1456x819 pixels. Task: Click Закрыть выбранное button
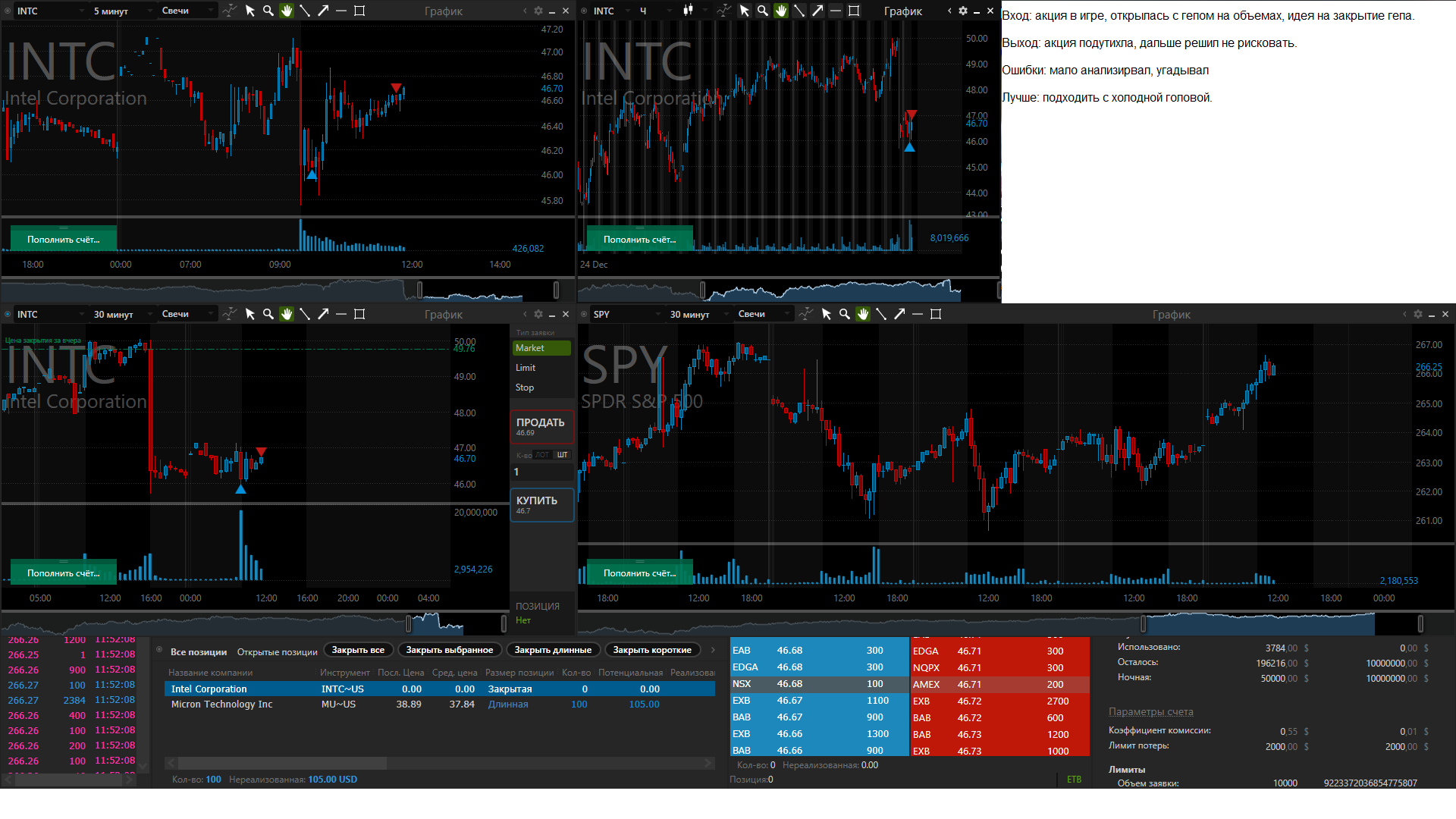[449, 650]
